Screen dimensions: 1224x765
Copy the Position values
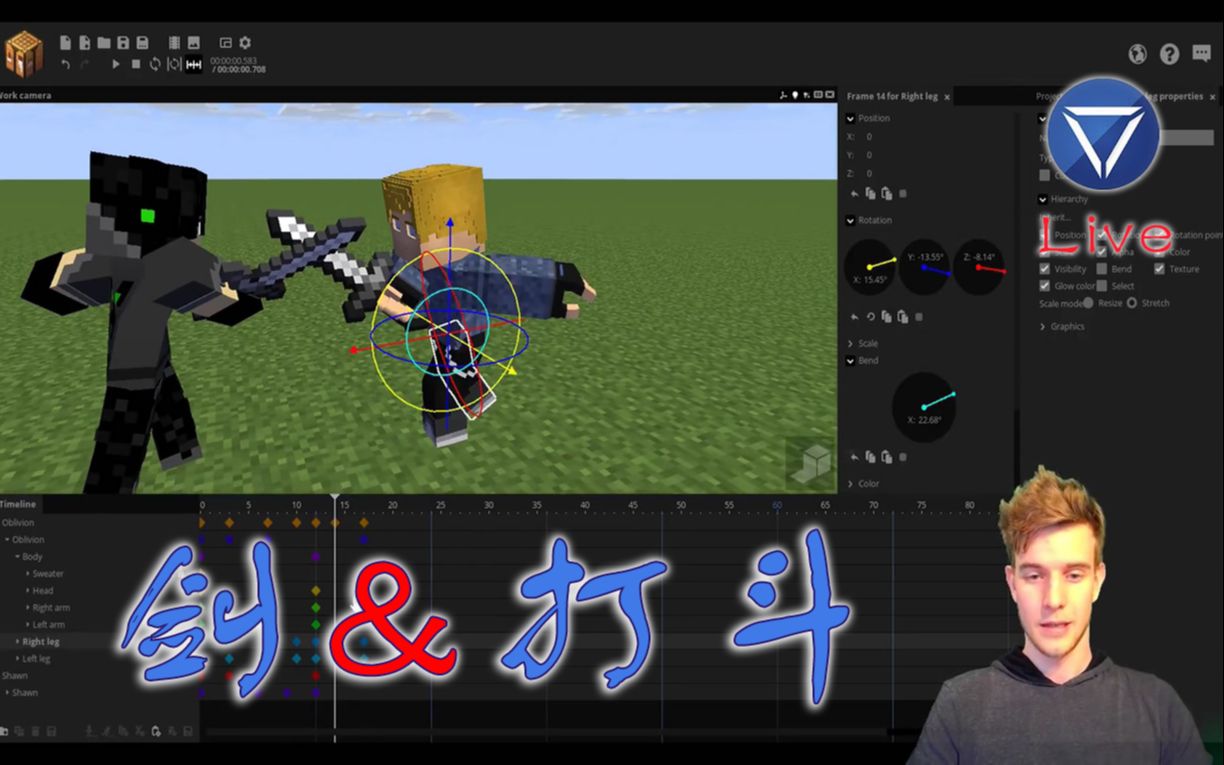(870, 194)
